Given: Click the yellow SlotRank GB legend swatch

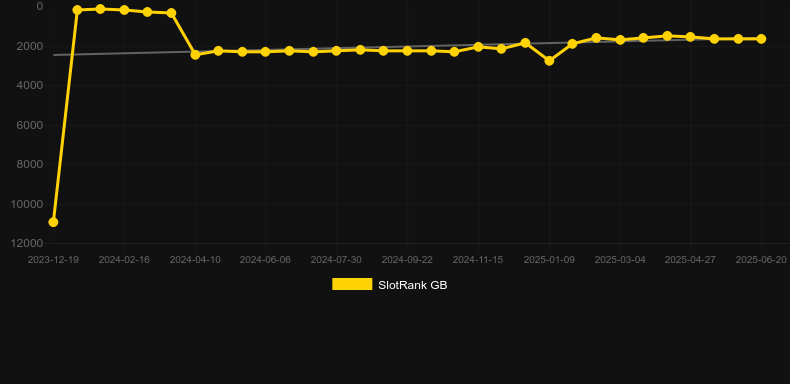Looking at the screenshot, I should coord(352,284).
